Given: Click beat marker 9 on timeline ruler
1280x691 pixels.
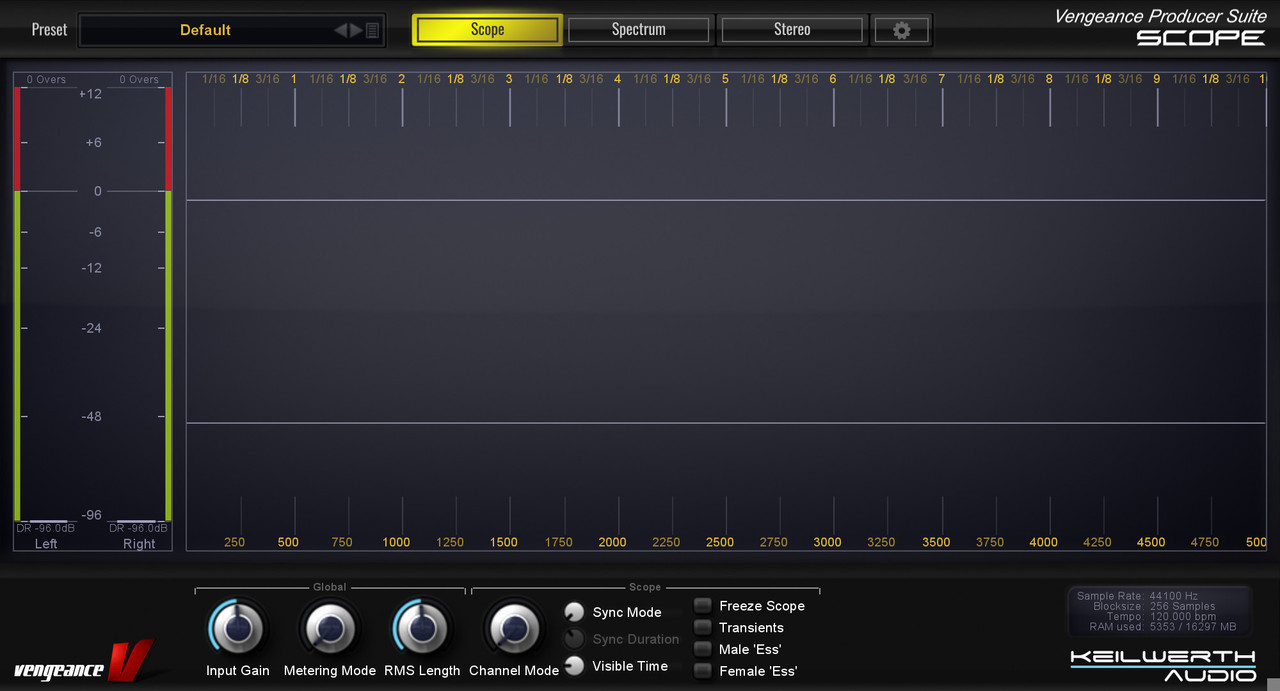Looking at the screenshot, I should coord(1157,79).
